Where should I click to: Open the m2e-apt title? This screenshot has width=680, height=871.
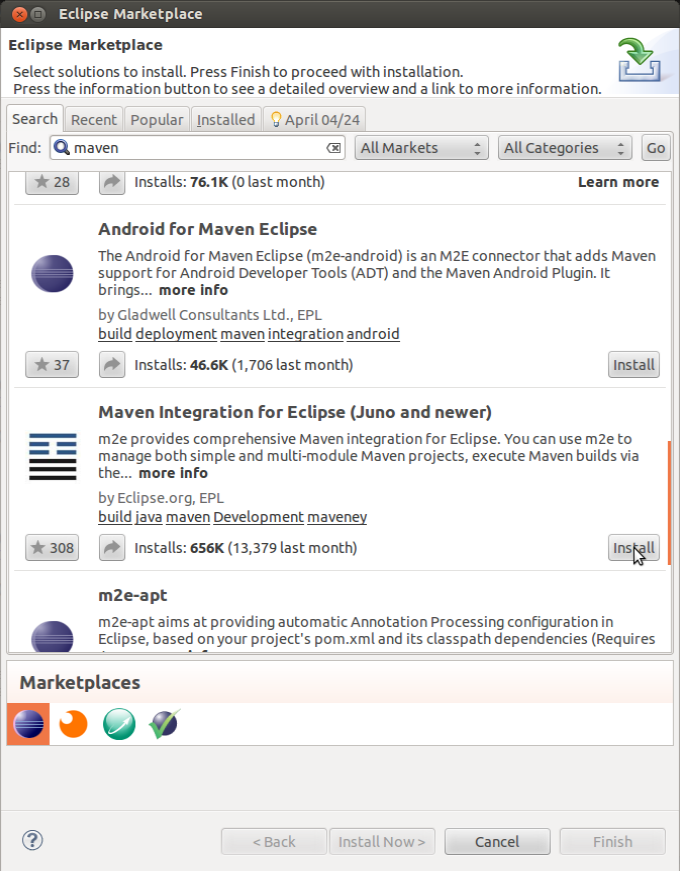(x=132, y=595)
